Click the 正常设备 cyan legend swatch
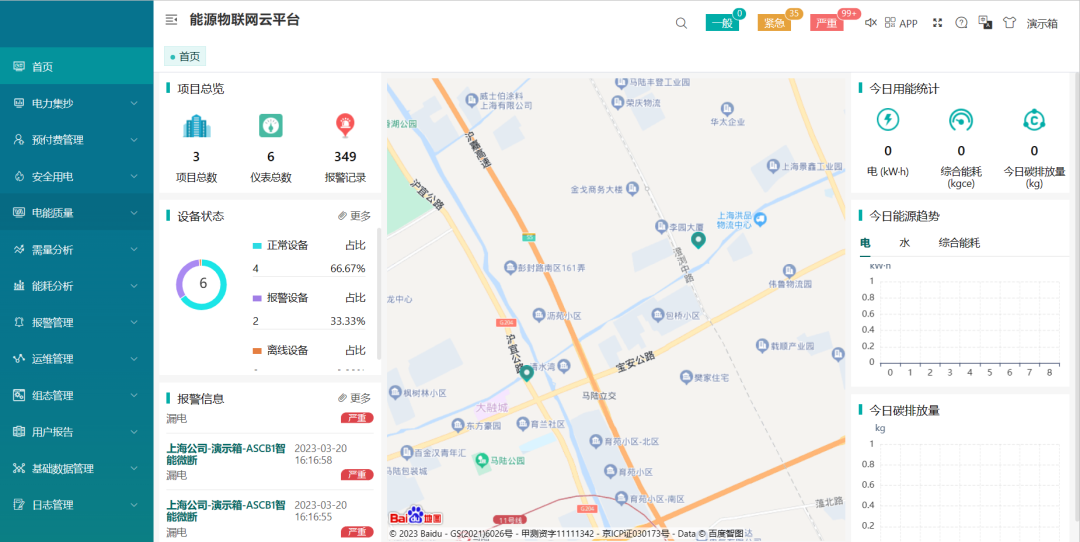The image size is (1080, 542). point(257,245)
